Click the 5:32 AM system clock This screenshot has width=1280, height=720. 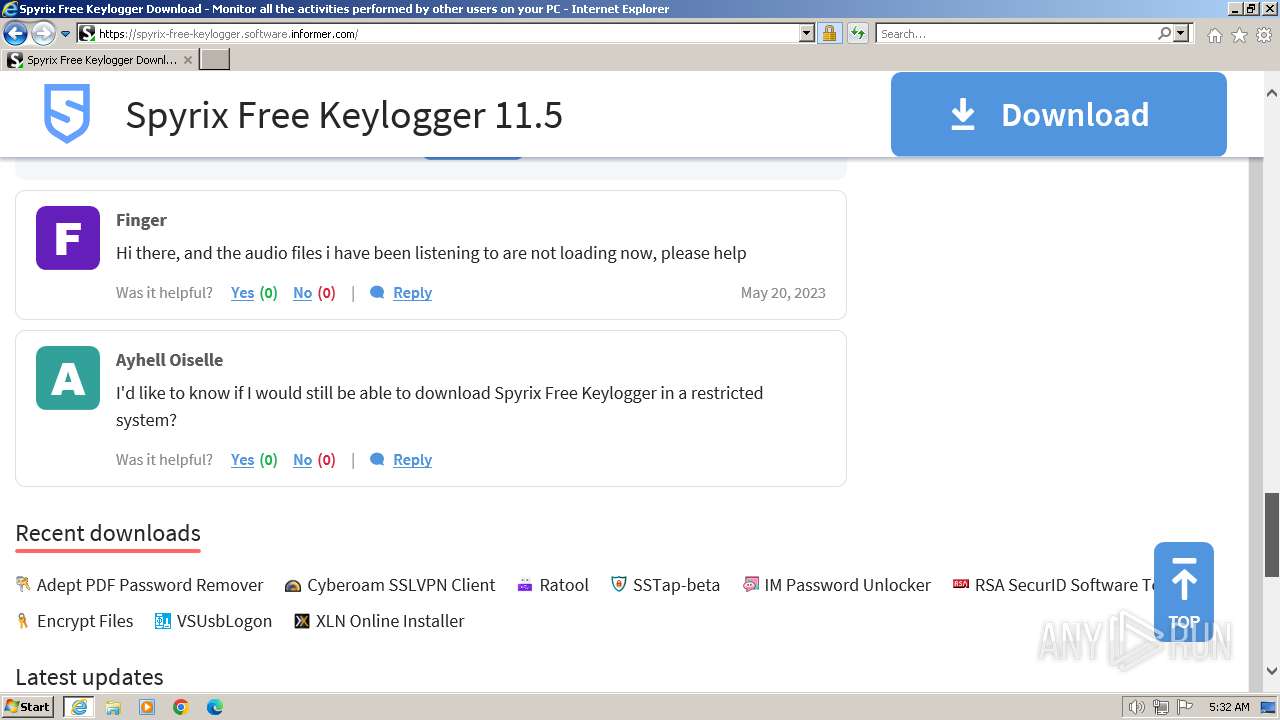click(x=1229, y=707)
